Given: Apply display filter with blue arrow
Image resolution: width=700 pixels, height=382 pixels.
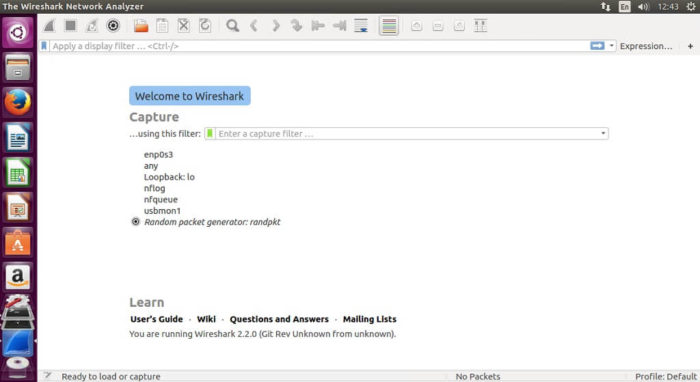Looking at the screenshot, I should click(597, 46).
